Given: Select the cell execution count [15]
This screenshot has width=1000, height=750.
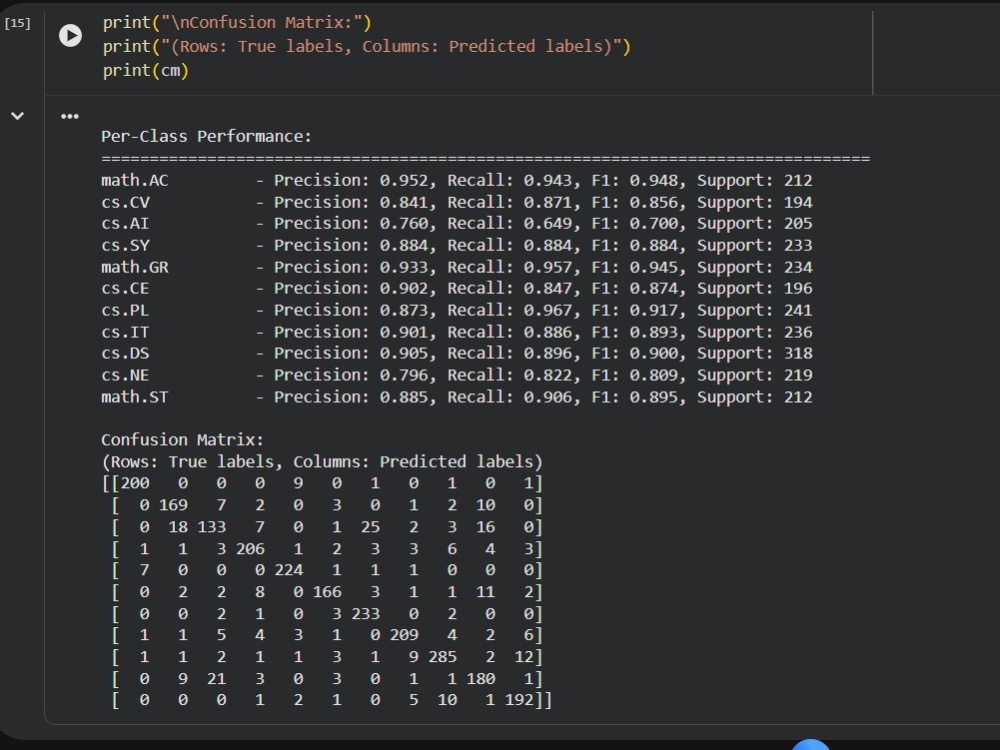Looking at the screenshot, I should [x=17, y=24].
